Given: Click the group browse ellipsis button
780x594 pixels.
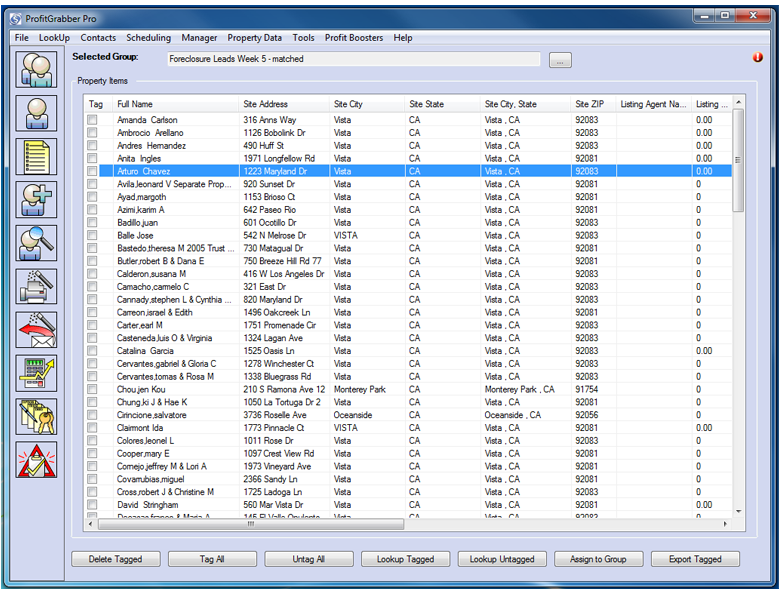Looking at the screenshot, I should pos(560,60).
